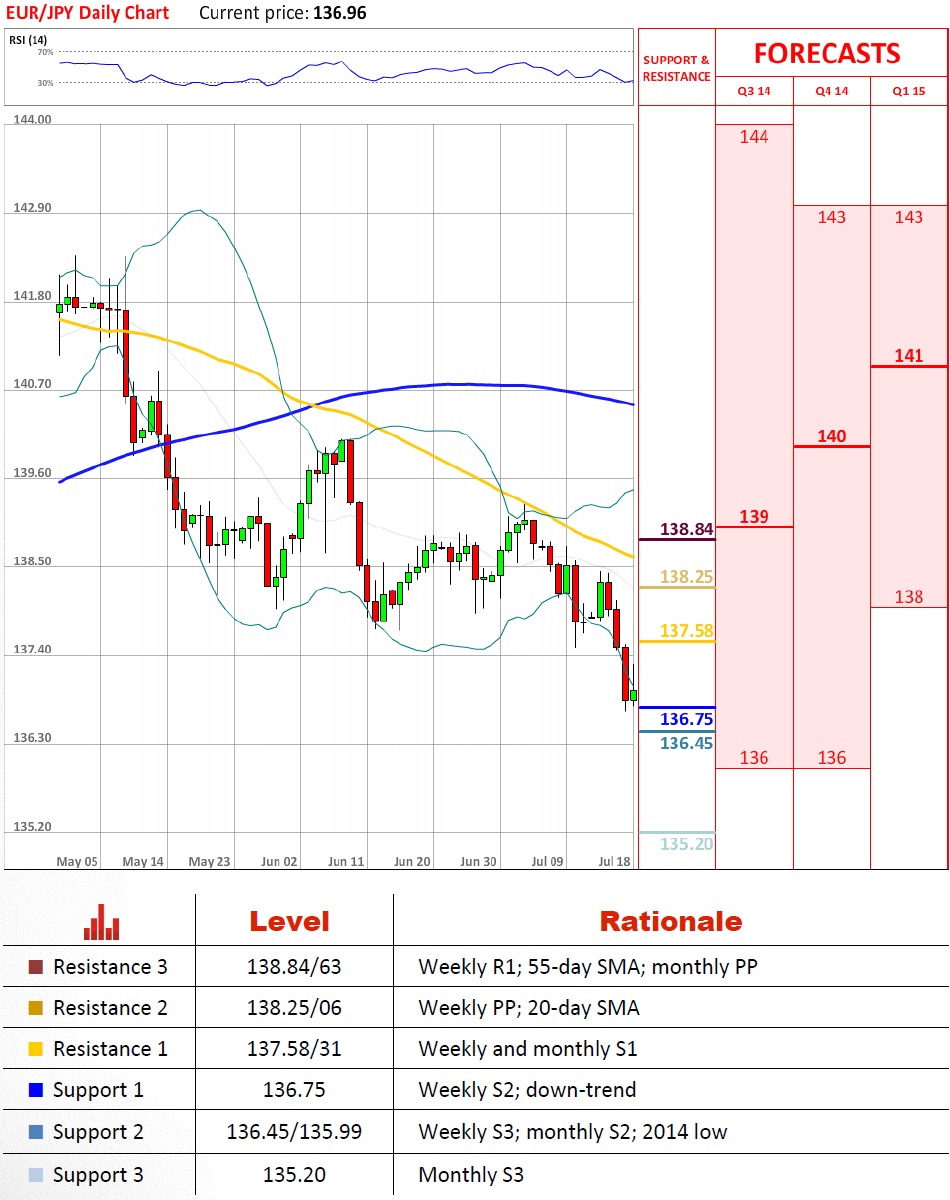The height and width of the screenshot is (1200, 950).
Task: Select the 'Q1 15' forecast column header
Action: (909, 91)
